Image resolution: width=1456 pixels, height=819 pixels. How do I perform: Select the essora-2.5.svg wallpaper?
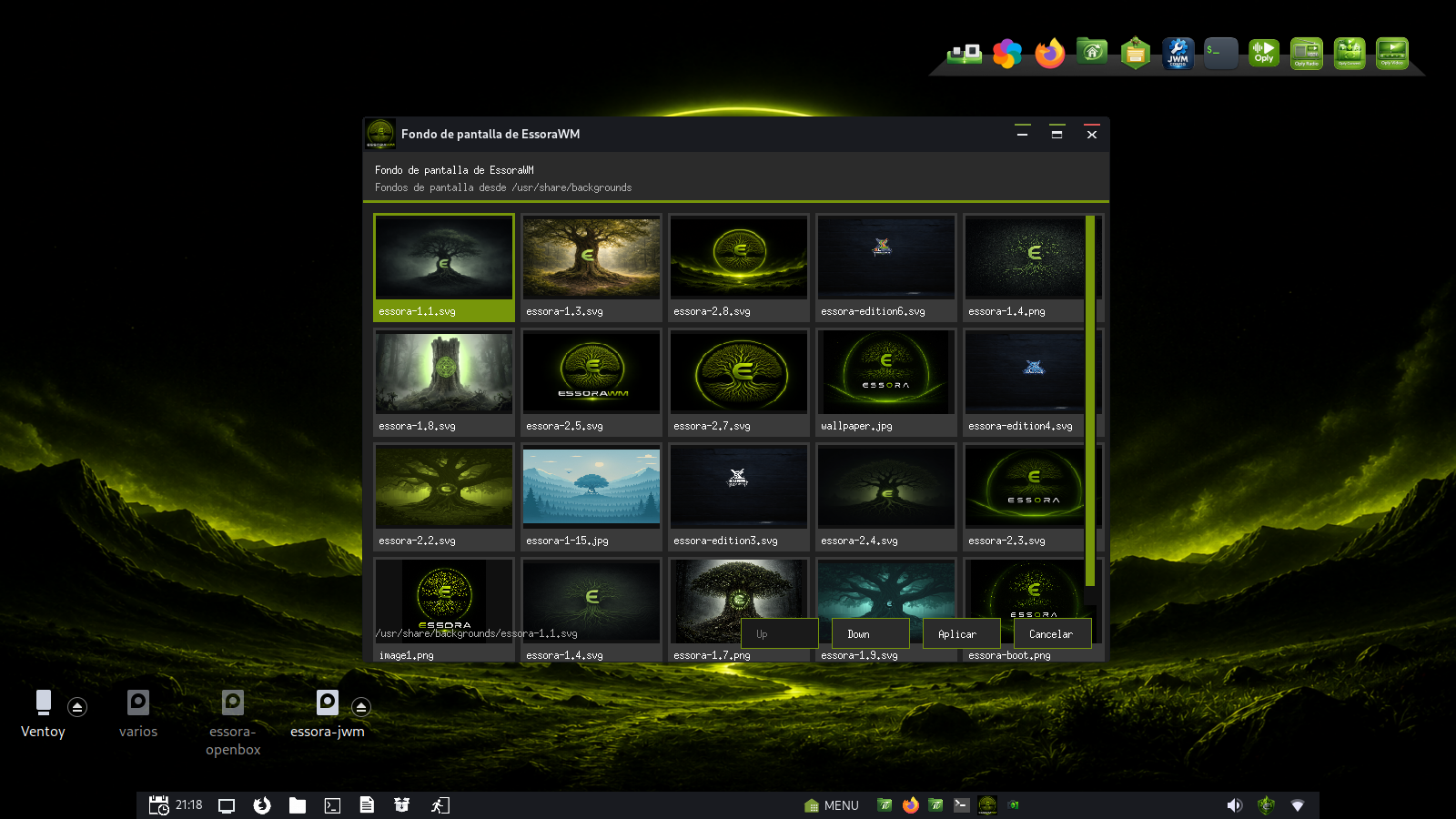[591, 382]
